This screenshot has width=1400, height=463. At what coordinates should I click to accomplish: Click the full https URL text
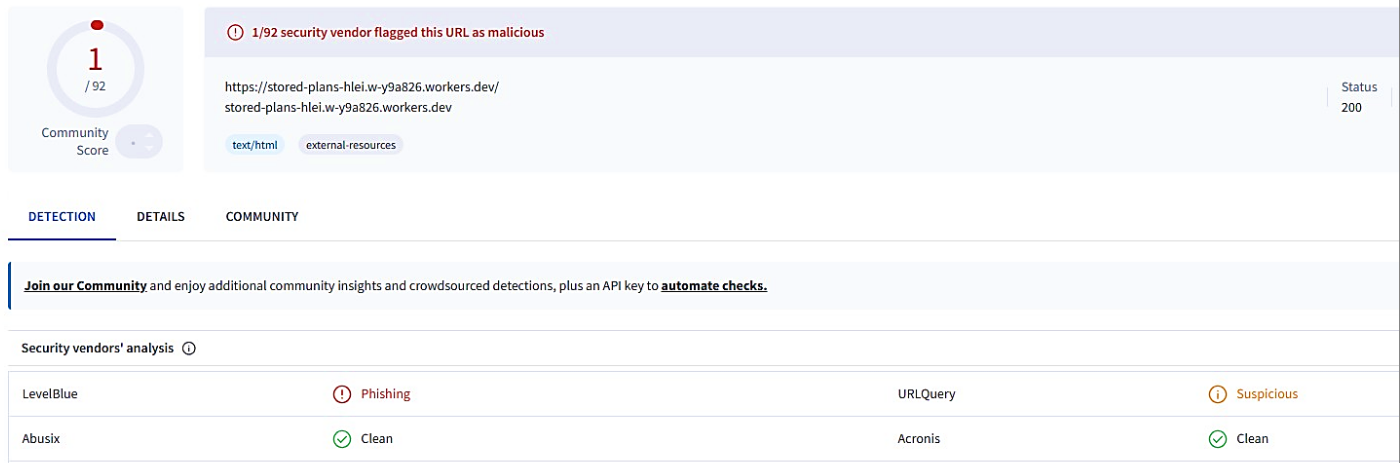click(x=362, y=87)
